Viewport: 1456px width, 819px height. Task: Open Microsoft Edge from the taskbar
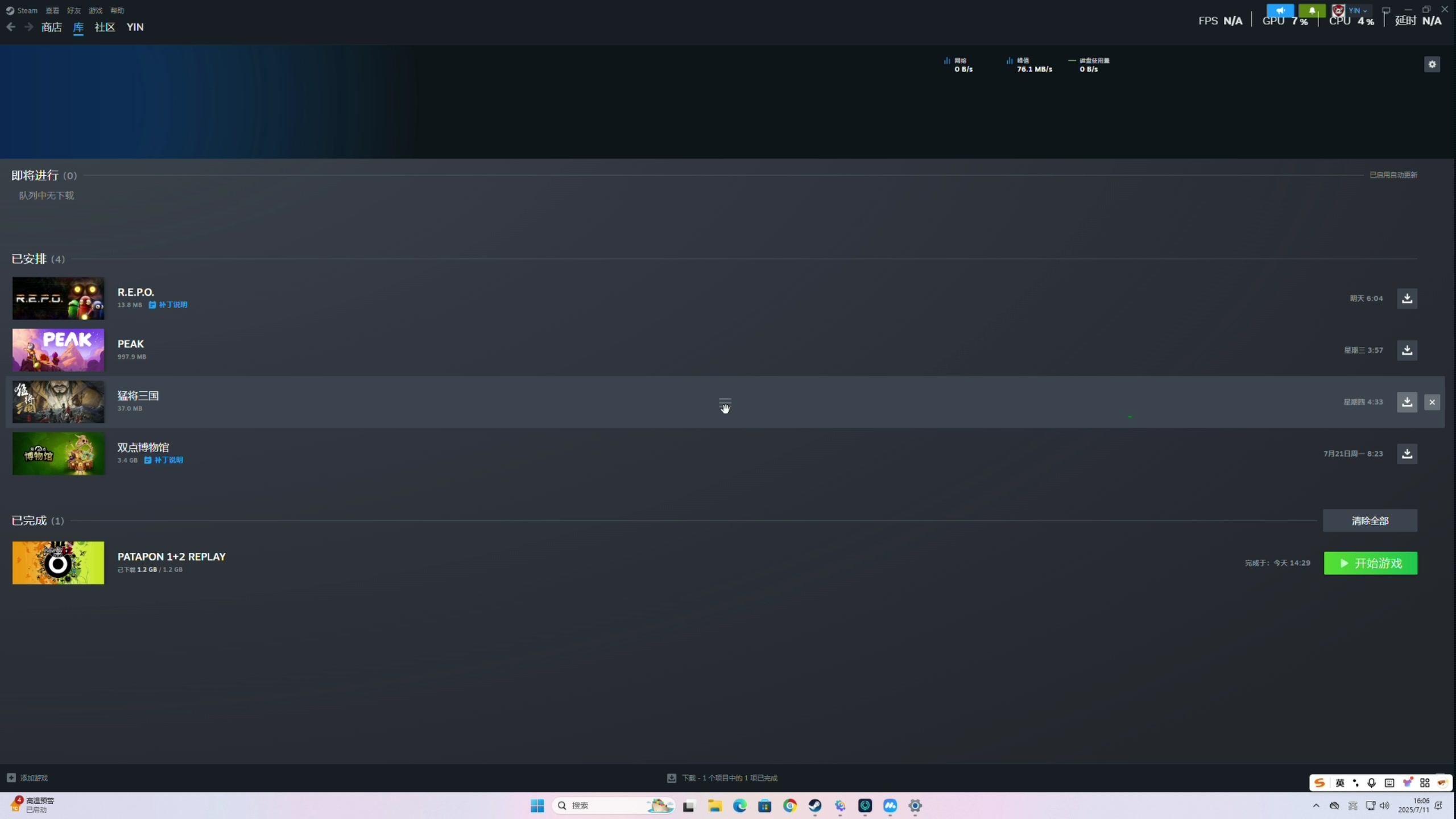click(739, 805)
